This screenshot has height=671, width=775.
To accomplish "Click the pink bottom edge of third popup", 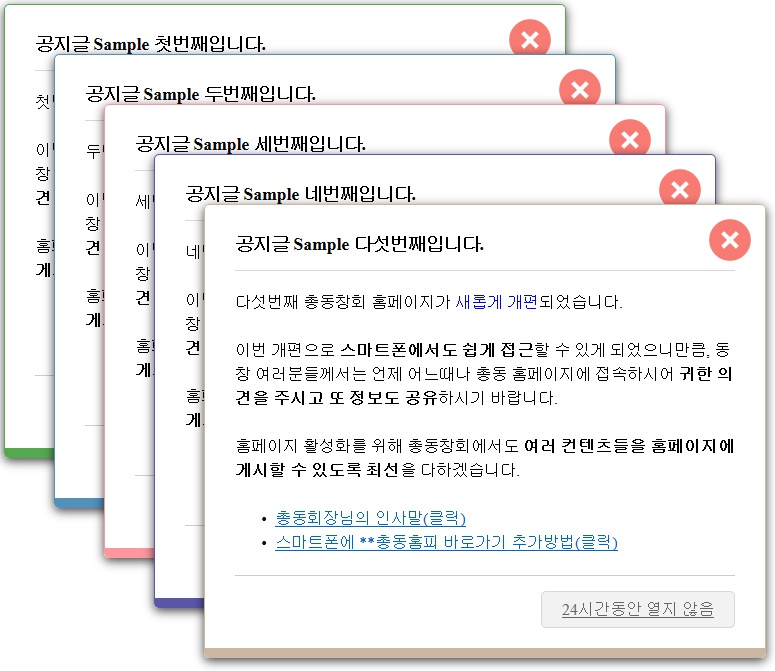I will (128, 553).
